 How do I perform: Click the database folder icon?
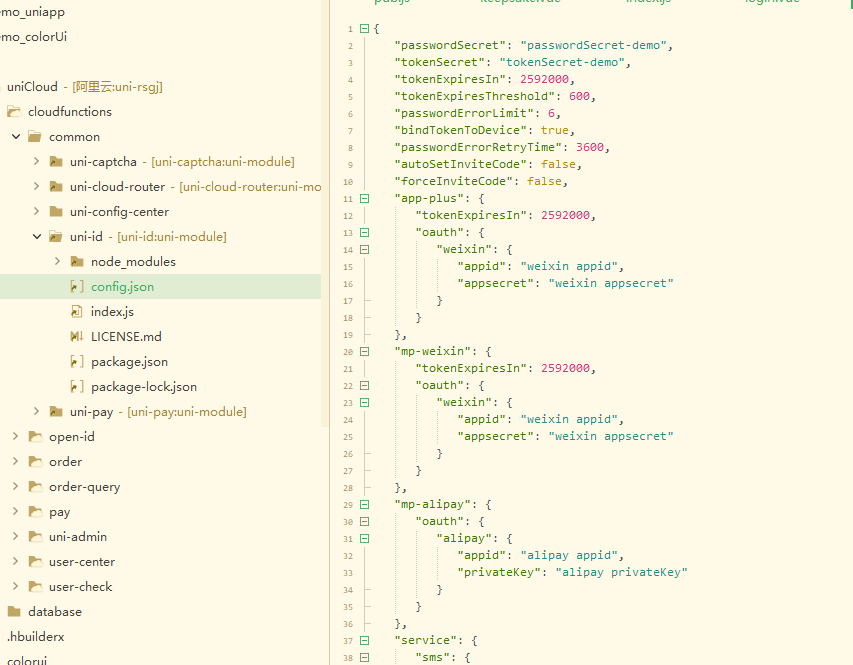click(14, 612)
